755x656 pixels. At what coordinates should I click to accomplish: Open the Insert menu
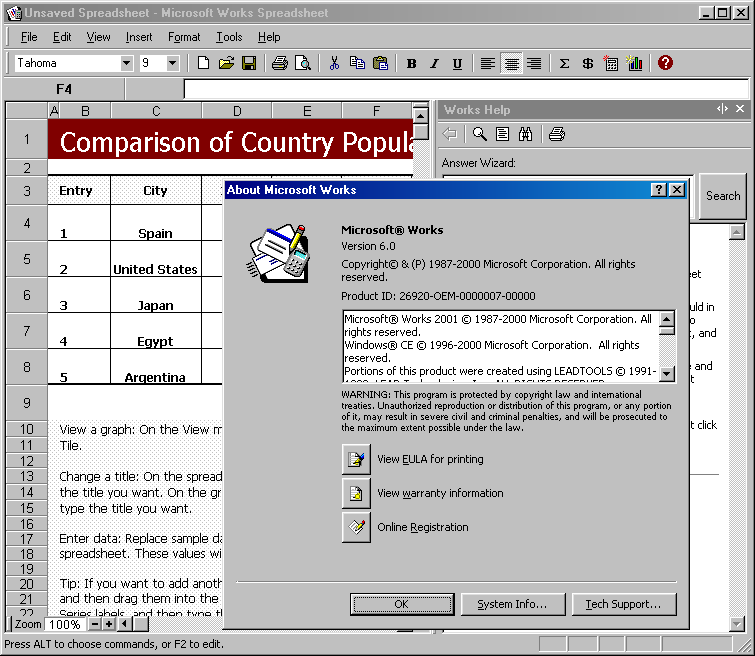click(139, 37)
